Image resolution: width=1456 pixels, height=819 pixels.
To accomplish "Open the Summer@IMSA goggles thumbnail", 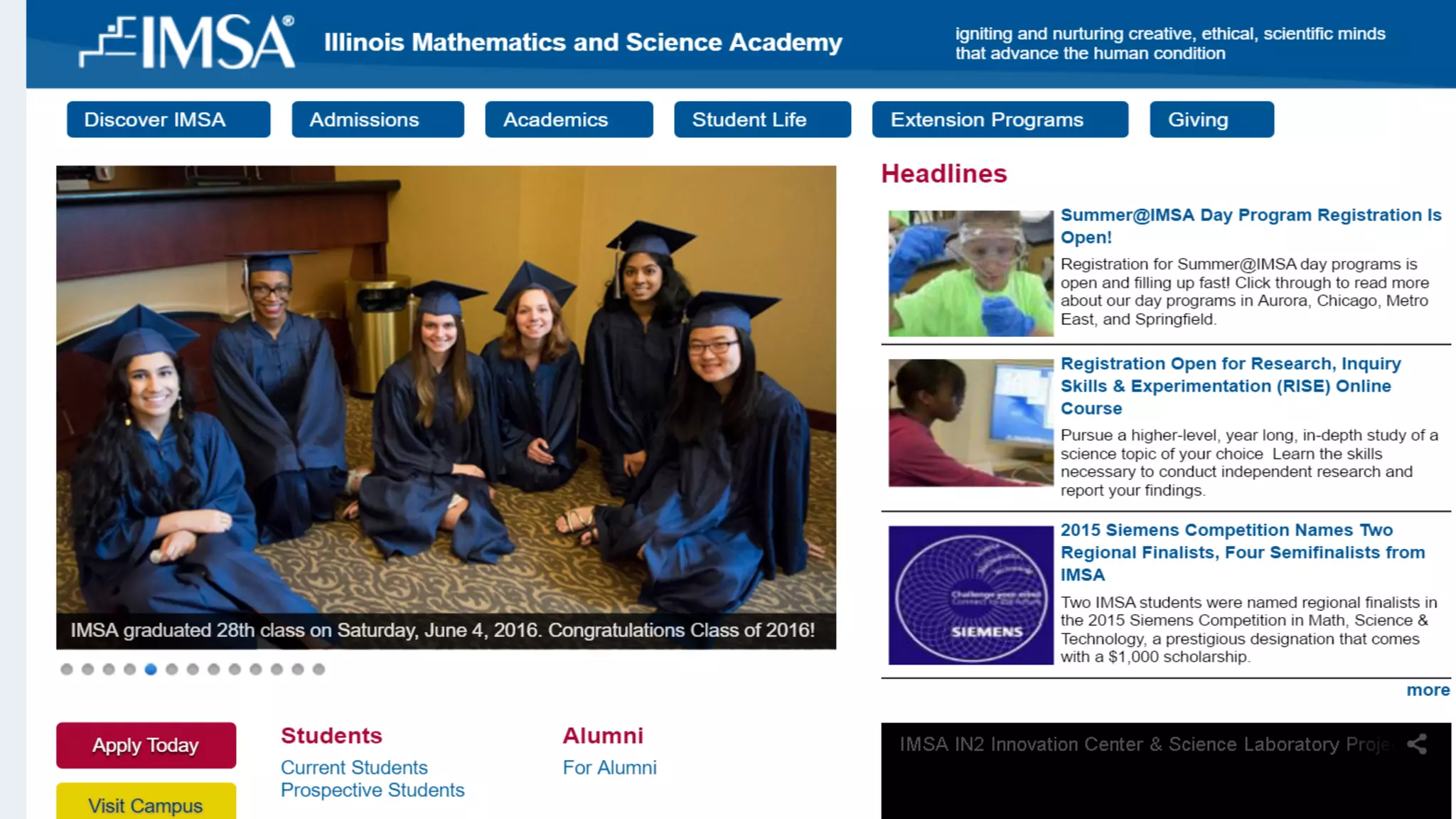I will pos(970,273).
